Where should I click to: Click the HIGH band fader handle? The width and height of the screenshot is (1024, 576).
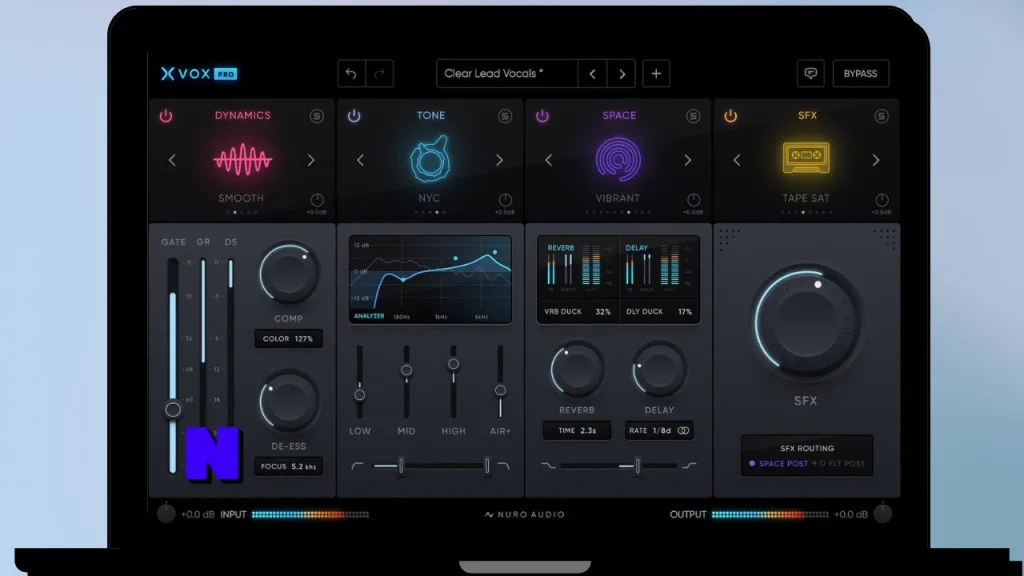click(x=453, y=364)
